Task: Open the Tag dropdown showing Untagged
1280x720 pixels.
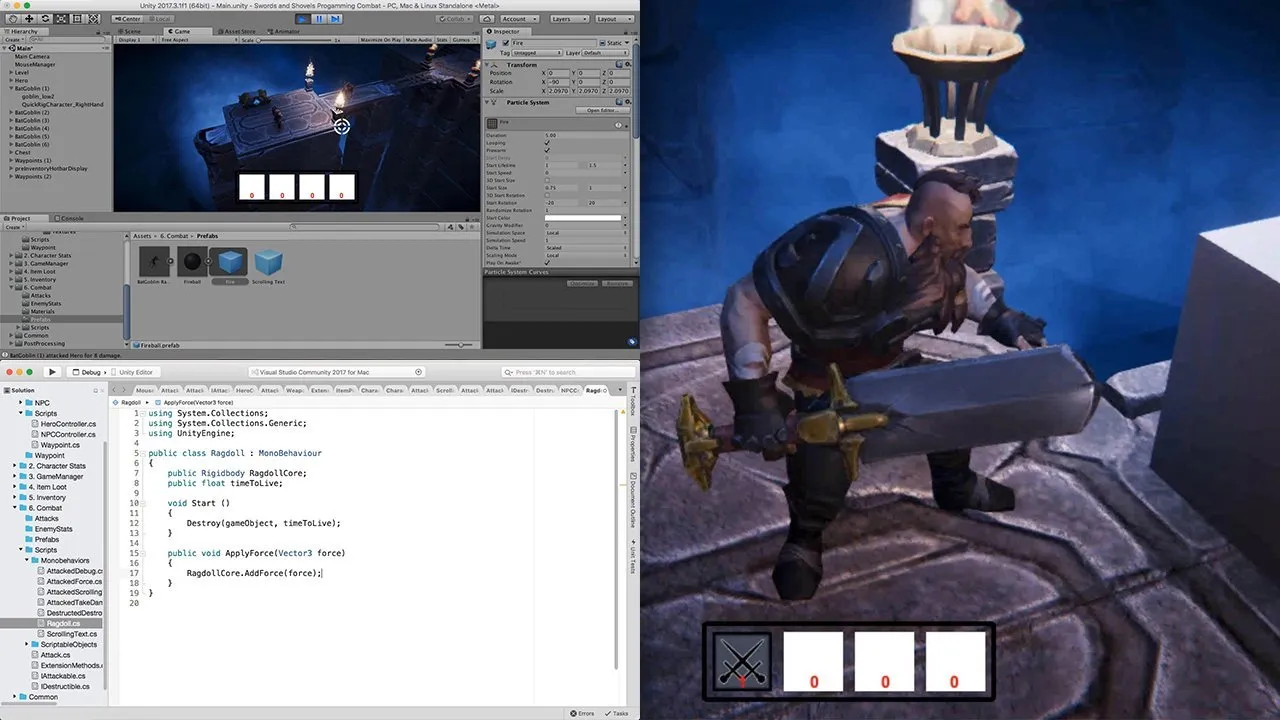Action: click(x=539, y=53)
